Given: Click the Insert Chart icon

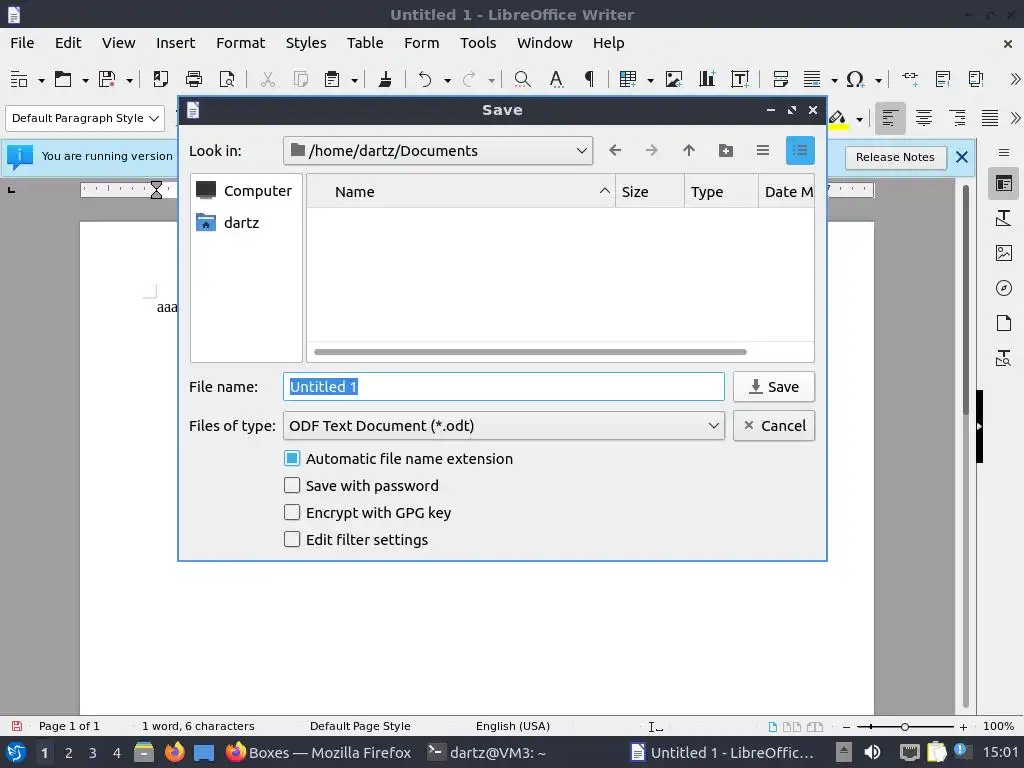Looking at the screenshot, I should 707,79.
